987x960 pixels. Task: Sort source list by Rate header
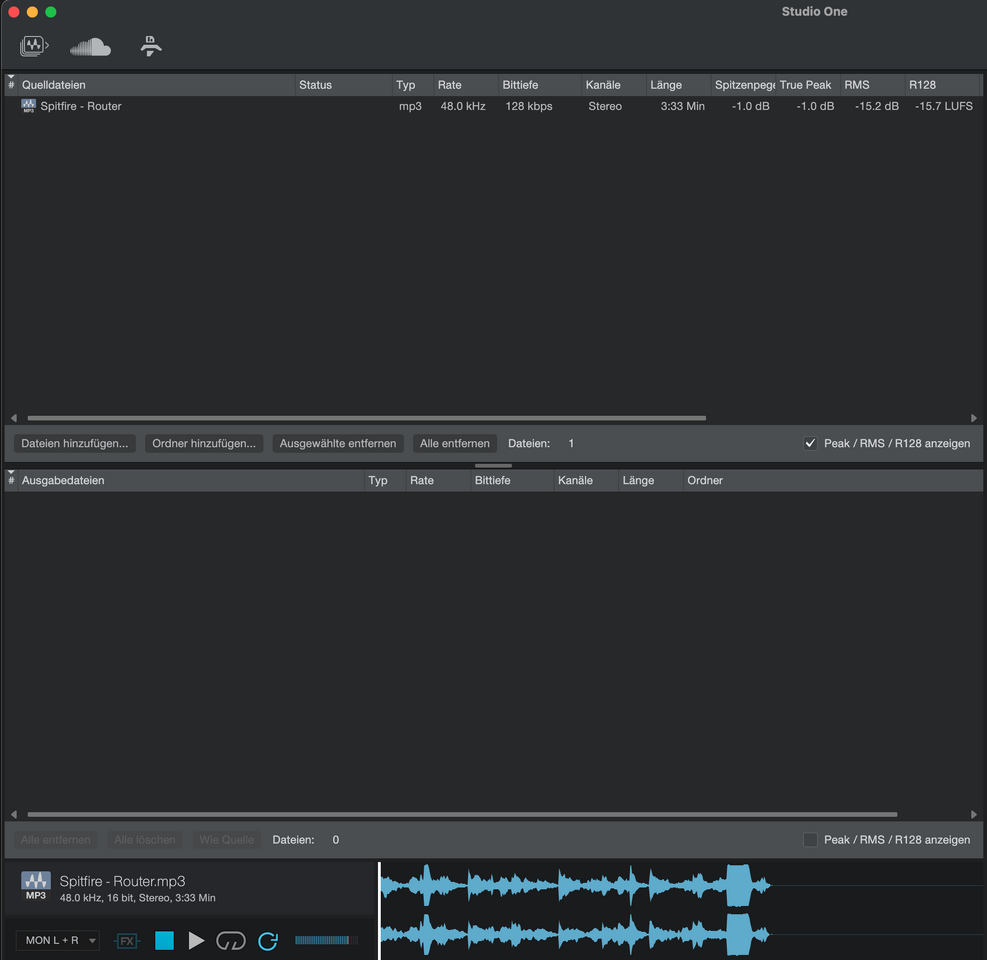[466, 85]
